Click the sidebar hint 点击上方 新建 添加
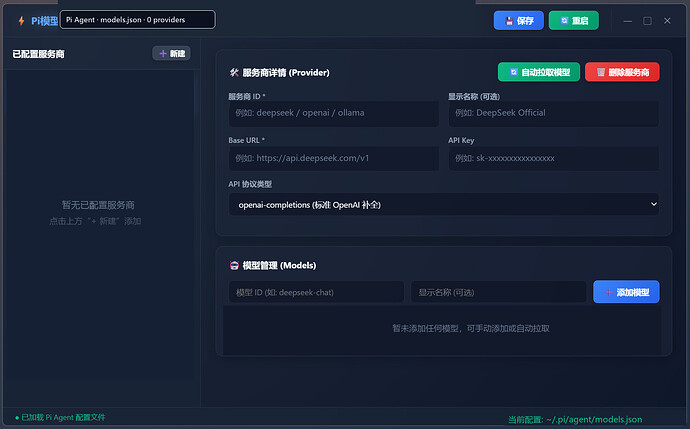 95,221
